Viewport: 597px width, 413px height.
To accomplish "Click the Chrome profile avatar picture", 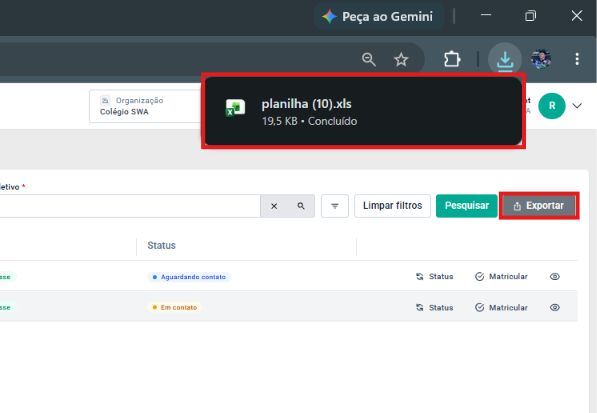I will (541, 59).
